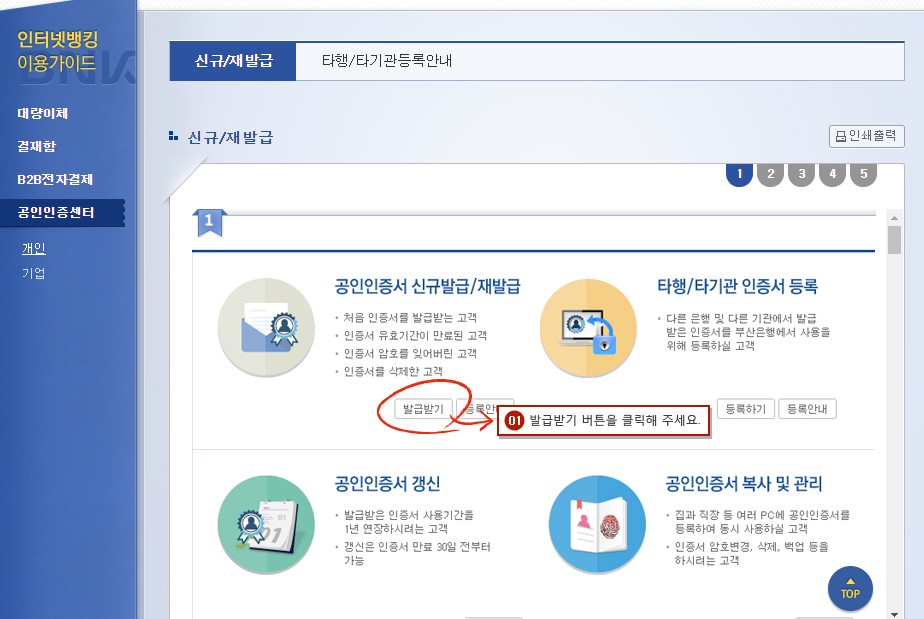Click text 인증서 유효기간이 만료된 고객

(415, 335)
